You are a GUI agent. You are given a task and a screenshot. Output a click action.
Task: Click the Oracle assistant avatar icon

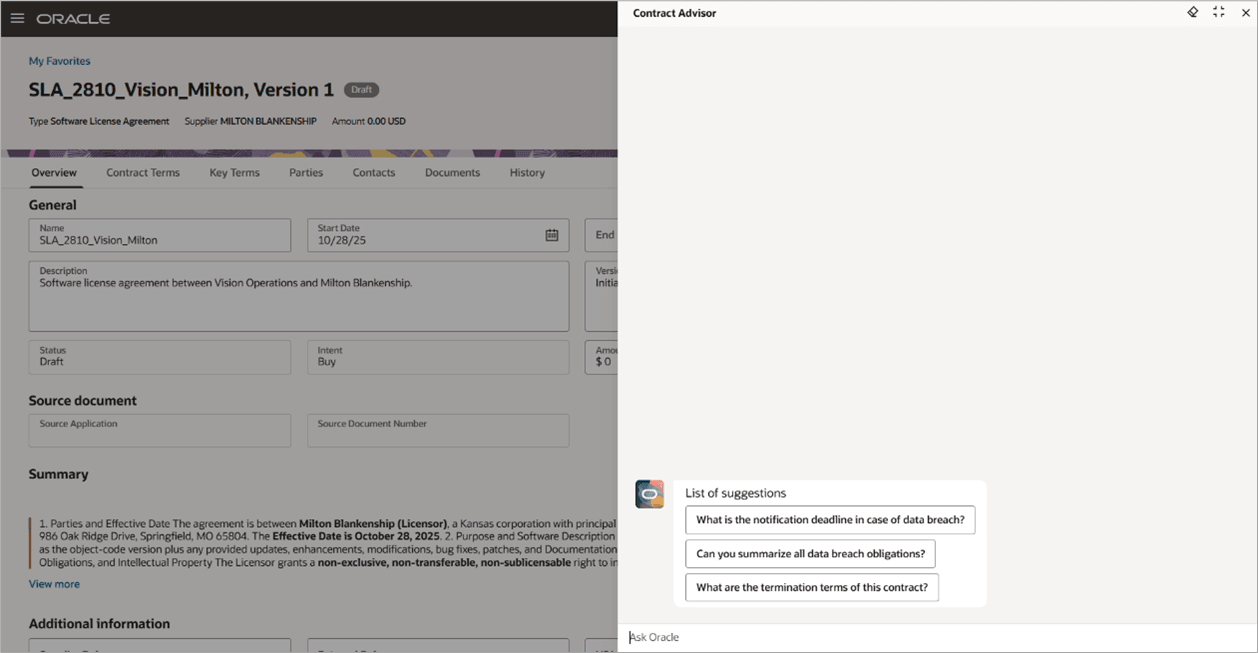(649, 493)
